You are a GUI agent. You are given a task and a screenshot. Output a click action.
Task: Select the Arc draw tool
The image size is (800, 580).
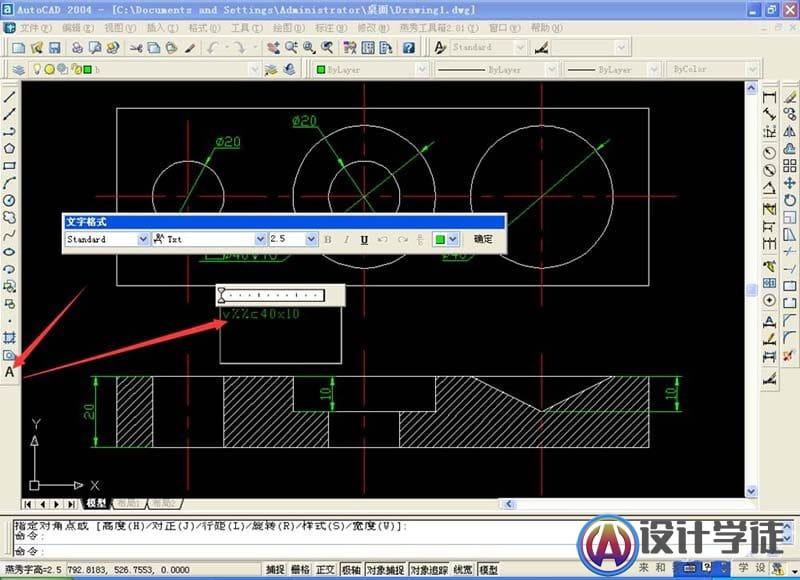click(9, 183)
